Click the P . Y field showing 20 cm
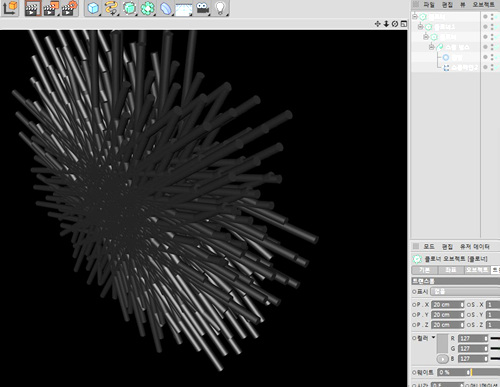The image size is (500, 387). pyautogui.click(x=448, y=315)
